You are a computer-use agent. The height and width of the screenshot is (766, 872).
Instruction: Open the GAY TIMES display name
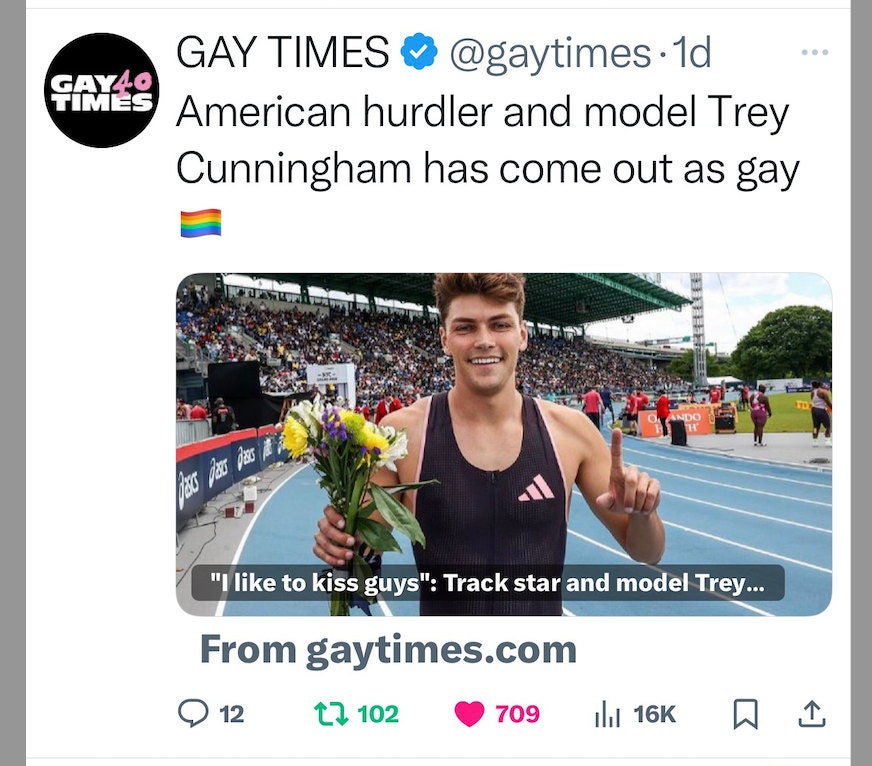(283, 52)
